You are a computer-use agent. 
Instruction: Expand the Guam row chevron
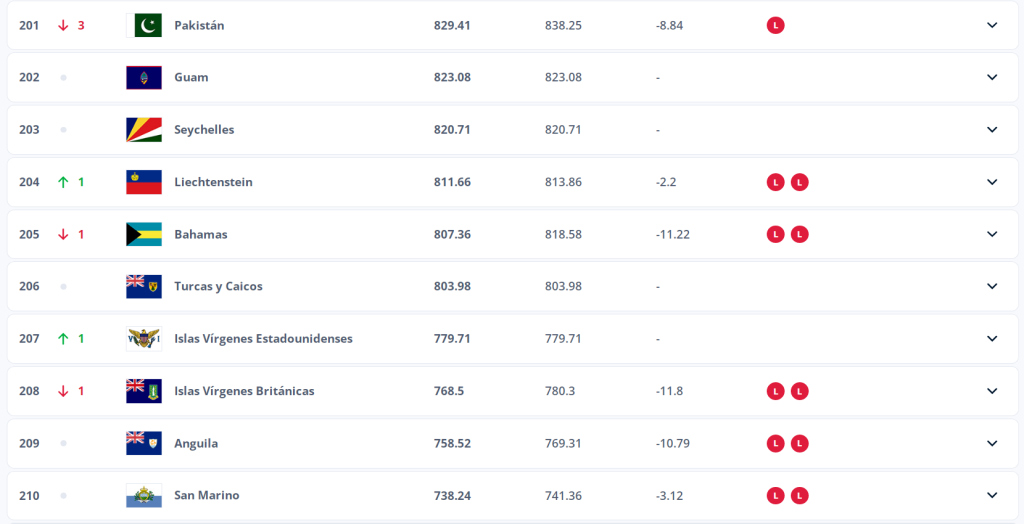point(992,77)
